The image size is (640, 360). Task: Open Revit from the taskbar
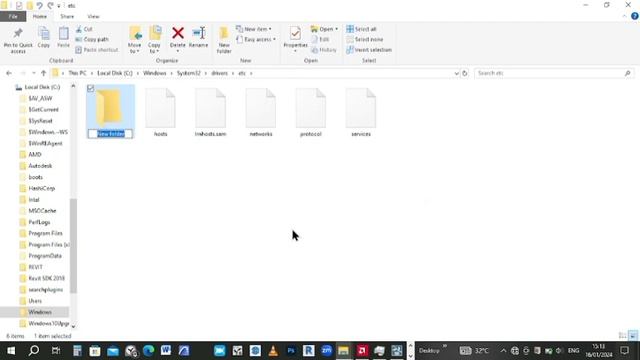309,351
